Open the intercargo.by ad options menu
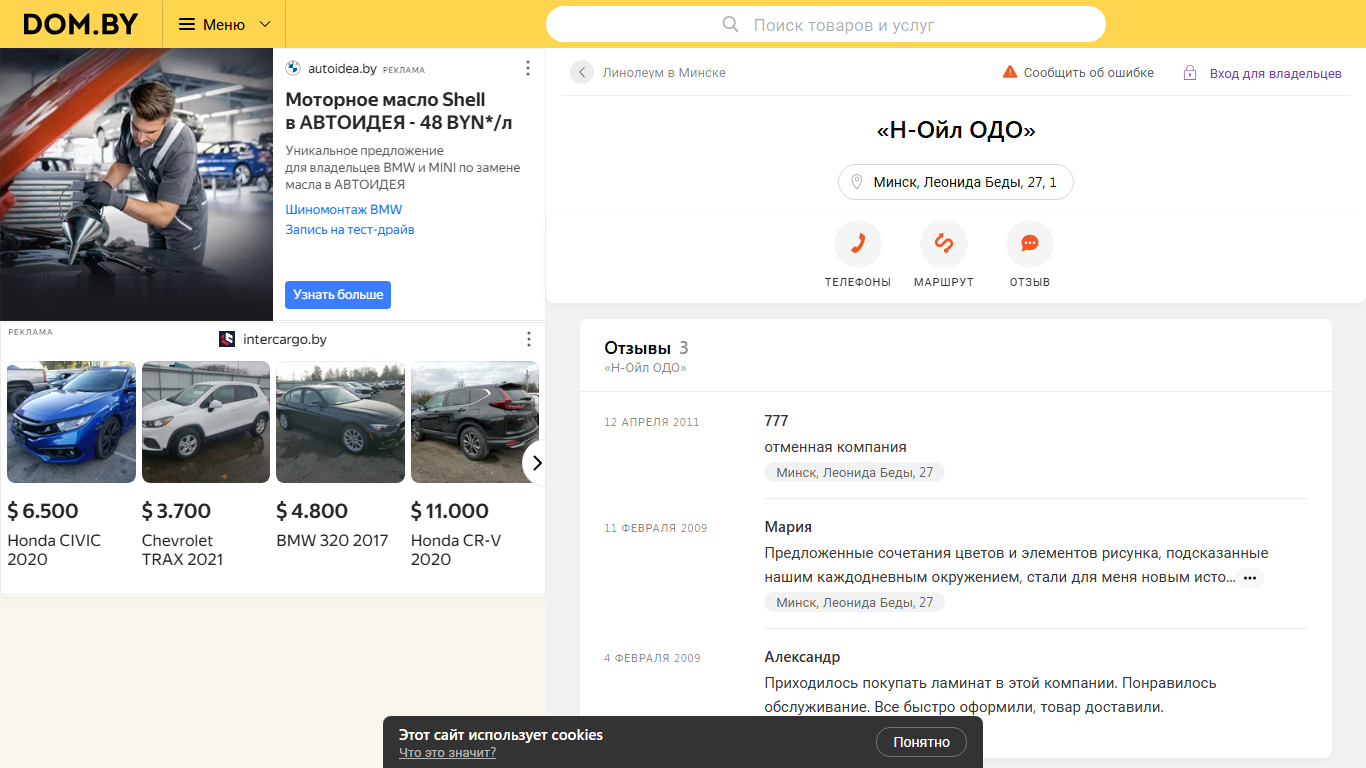This screenshot has width=1366, height=768. point(528,339)
